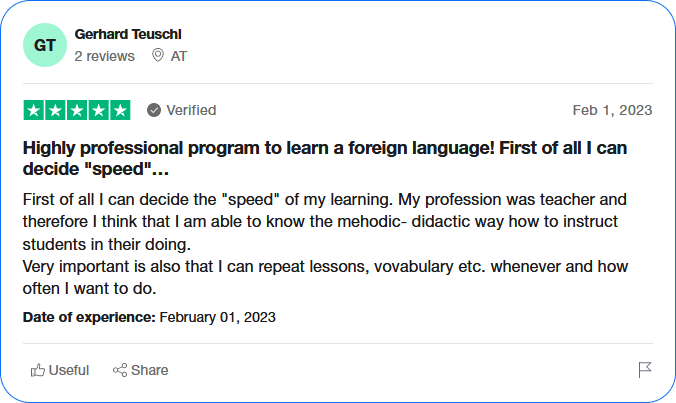The height and width of the screenshot is (403, 676).
Task: Click the GT profile avatar
Action: coord(45,45)
